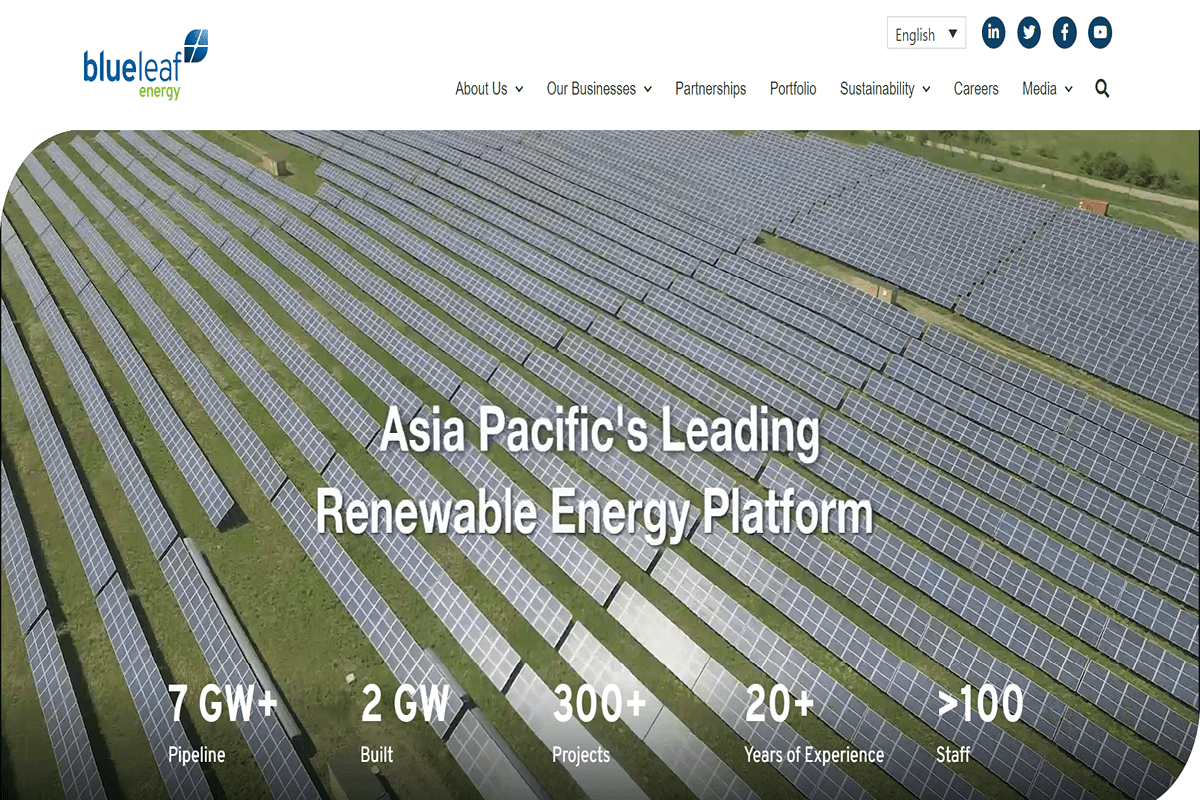Select the 300+ Projects statistic
The height and width of the screenshot is (800, 1200).
pyautogui.click(x=599, y=720)
